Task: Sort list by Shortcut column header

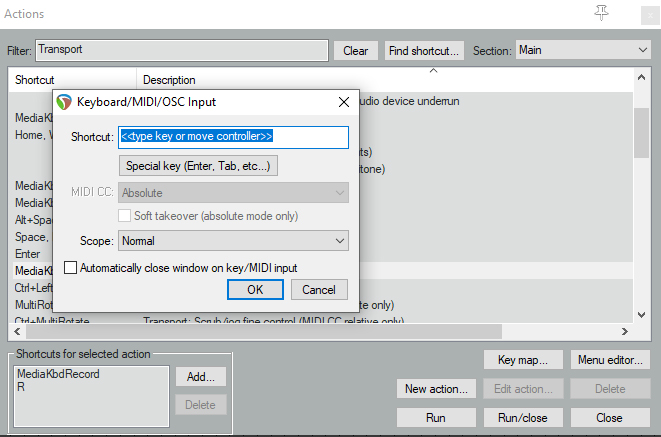Action: click(72, 80)
